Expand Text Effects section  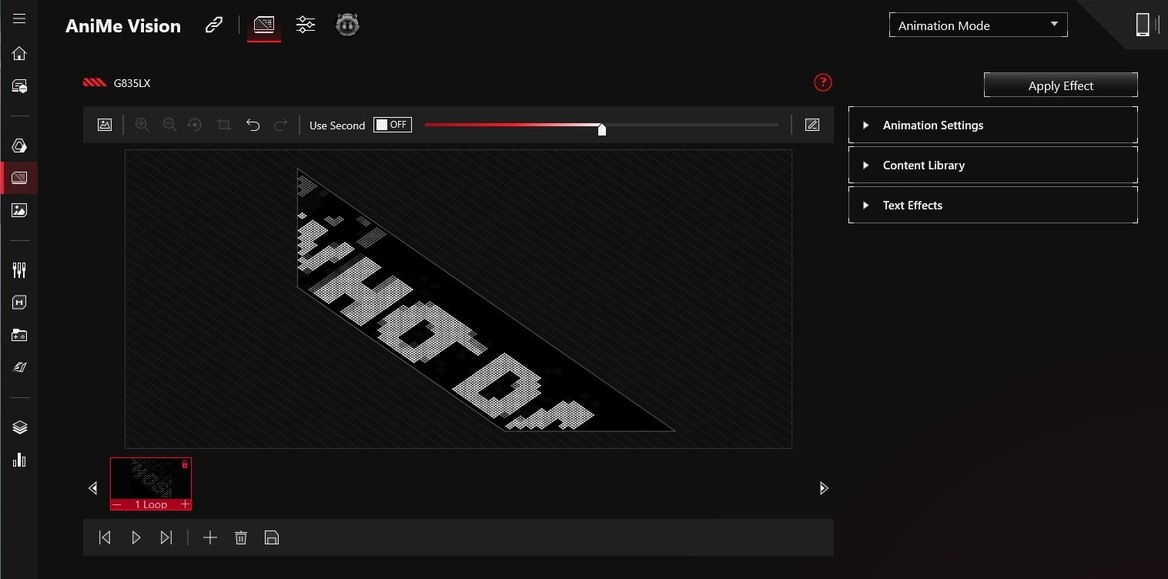(992, 205)
